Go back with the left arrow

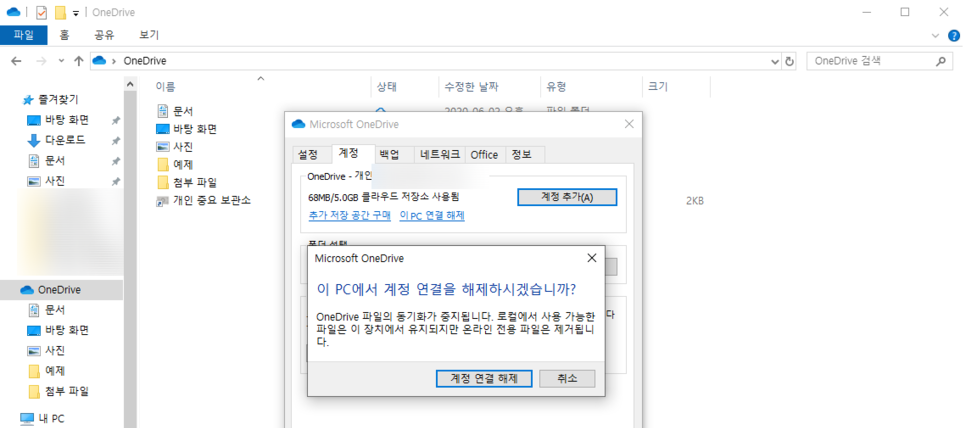pyautogui.click(x=16, y=61)
